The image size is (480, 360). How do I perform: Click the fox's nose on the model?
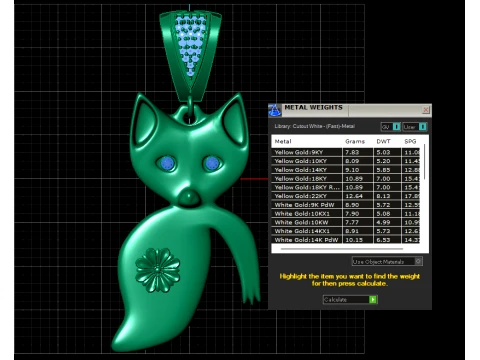(x=189, y=197)
